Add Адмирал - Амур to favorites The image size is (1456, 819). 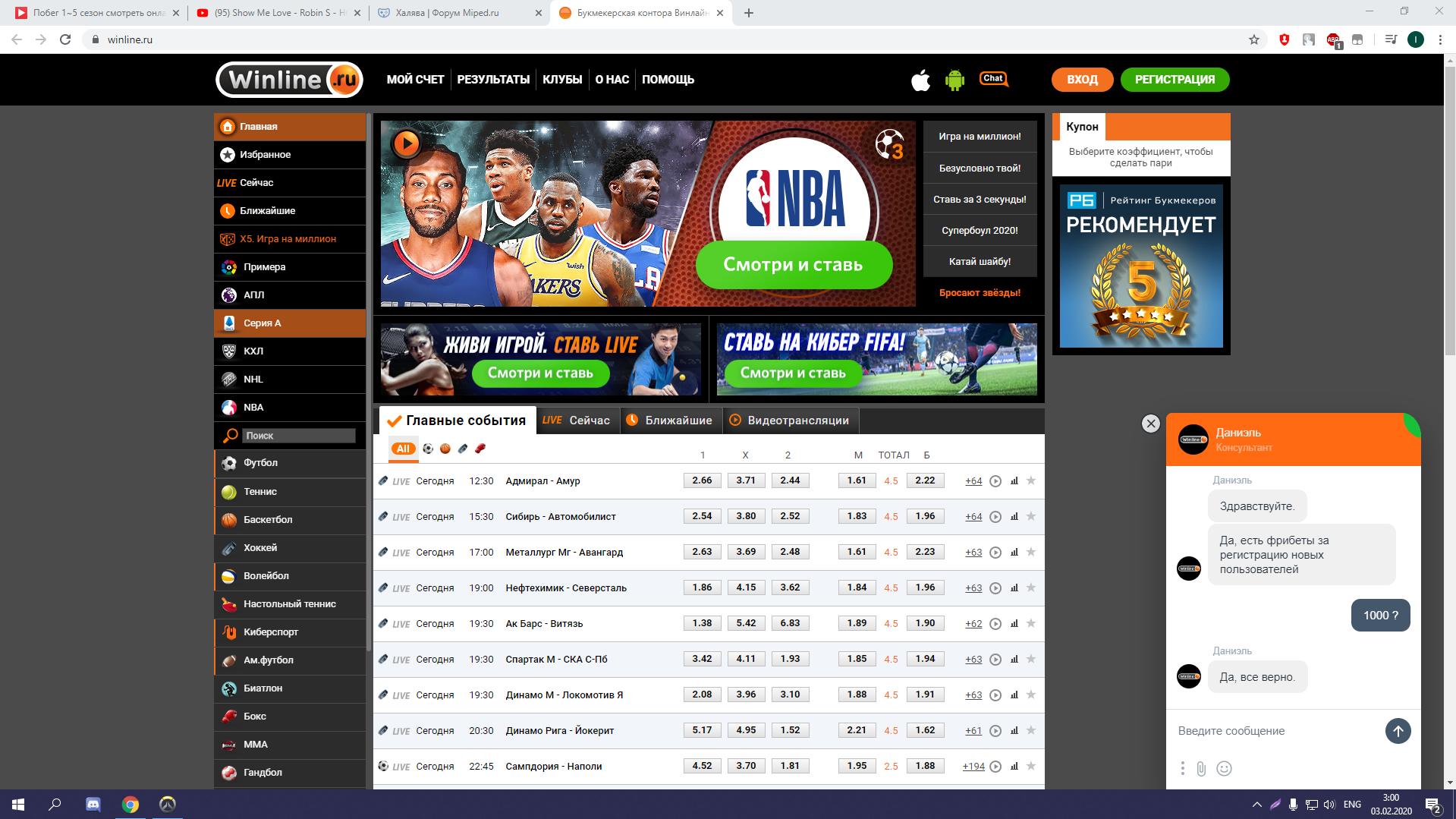click(x=1031, y=480)
